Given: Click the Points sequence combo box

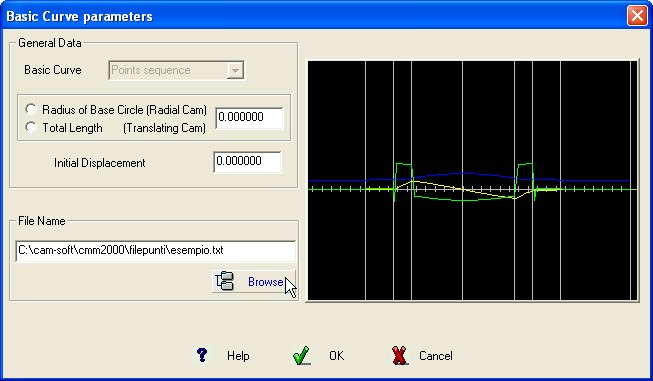Looking at the screenshot, I should pyautogui.click(x=176, y=70).
